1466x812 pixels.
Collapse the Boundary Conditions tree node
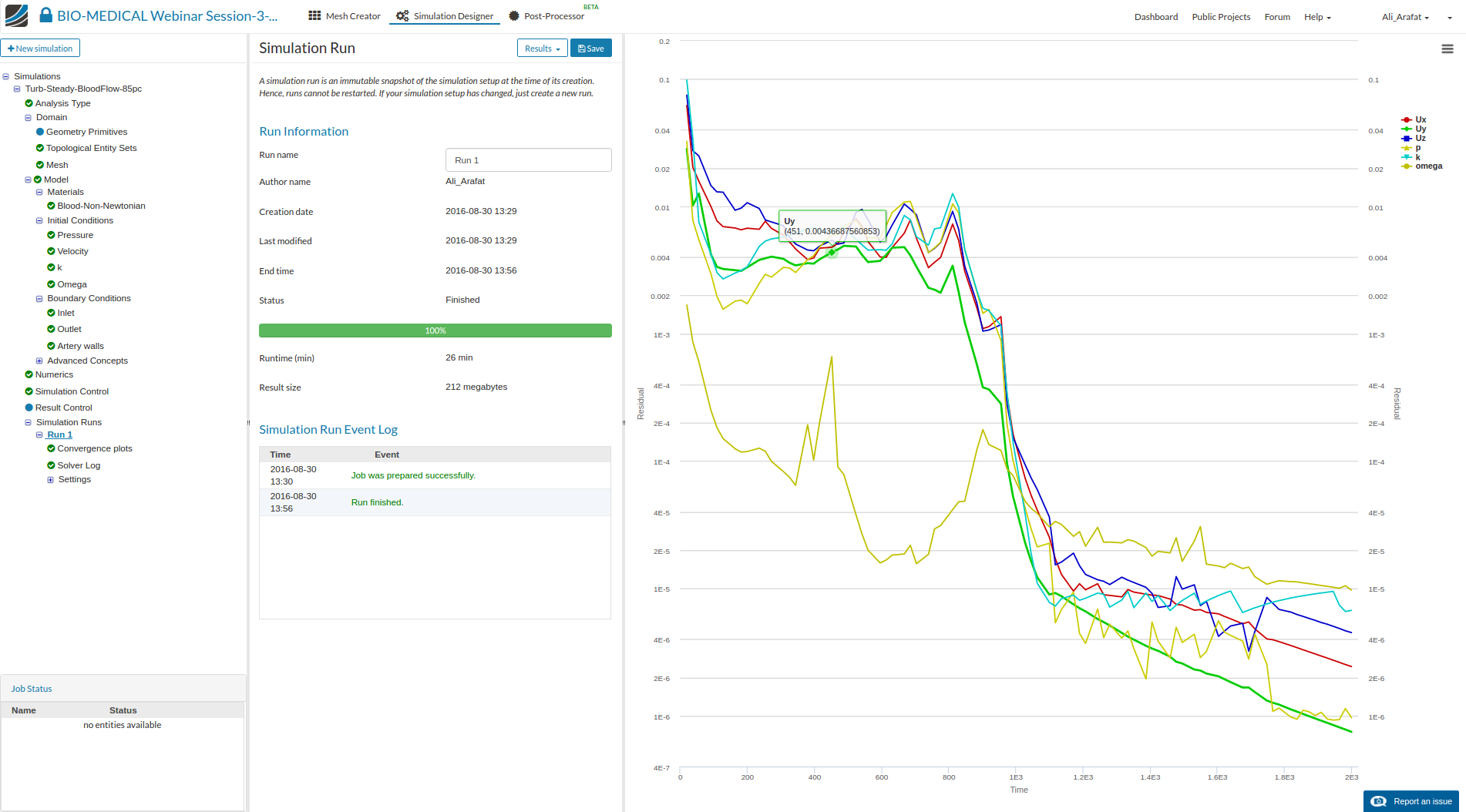click(39, 299)
